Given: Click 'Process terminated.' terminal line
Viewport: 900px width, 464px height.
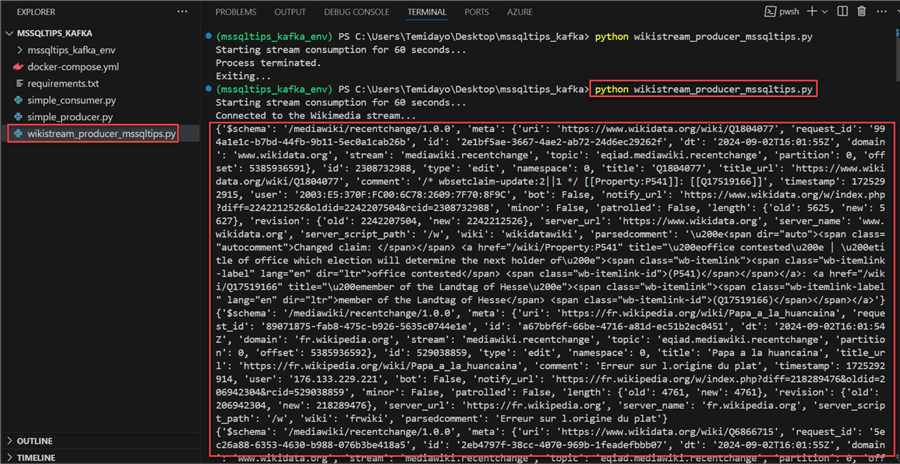Looking at the screenshot, I should tap(268, 63).
